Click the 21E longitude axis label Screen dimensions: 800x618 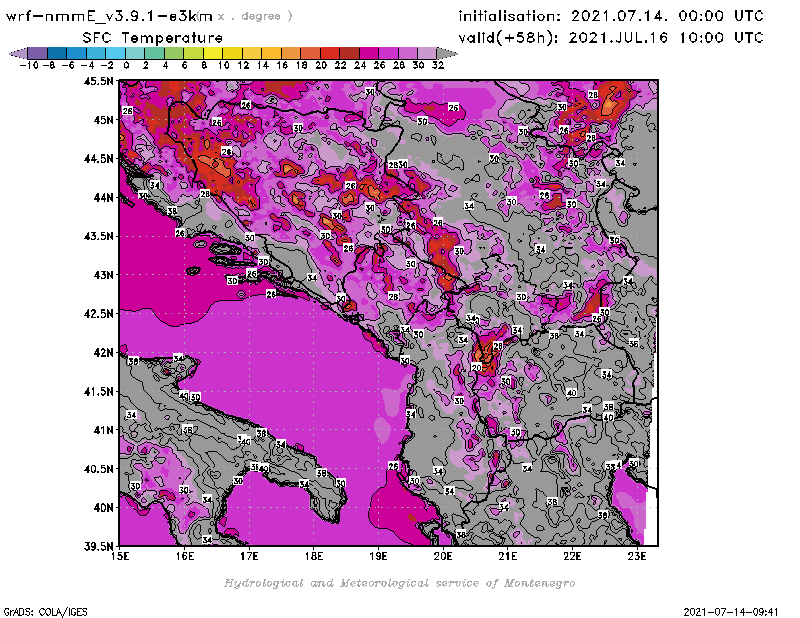(x=508, y=556)
